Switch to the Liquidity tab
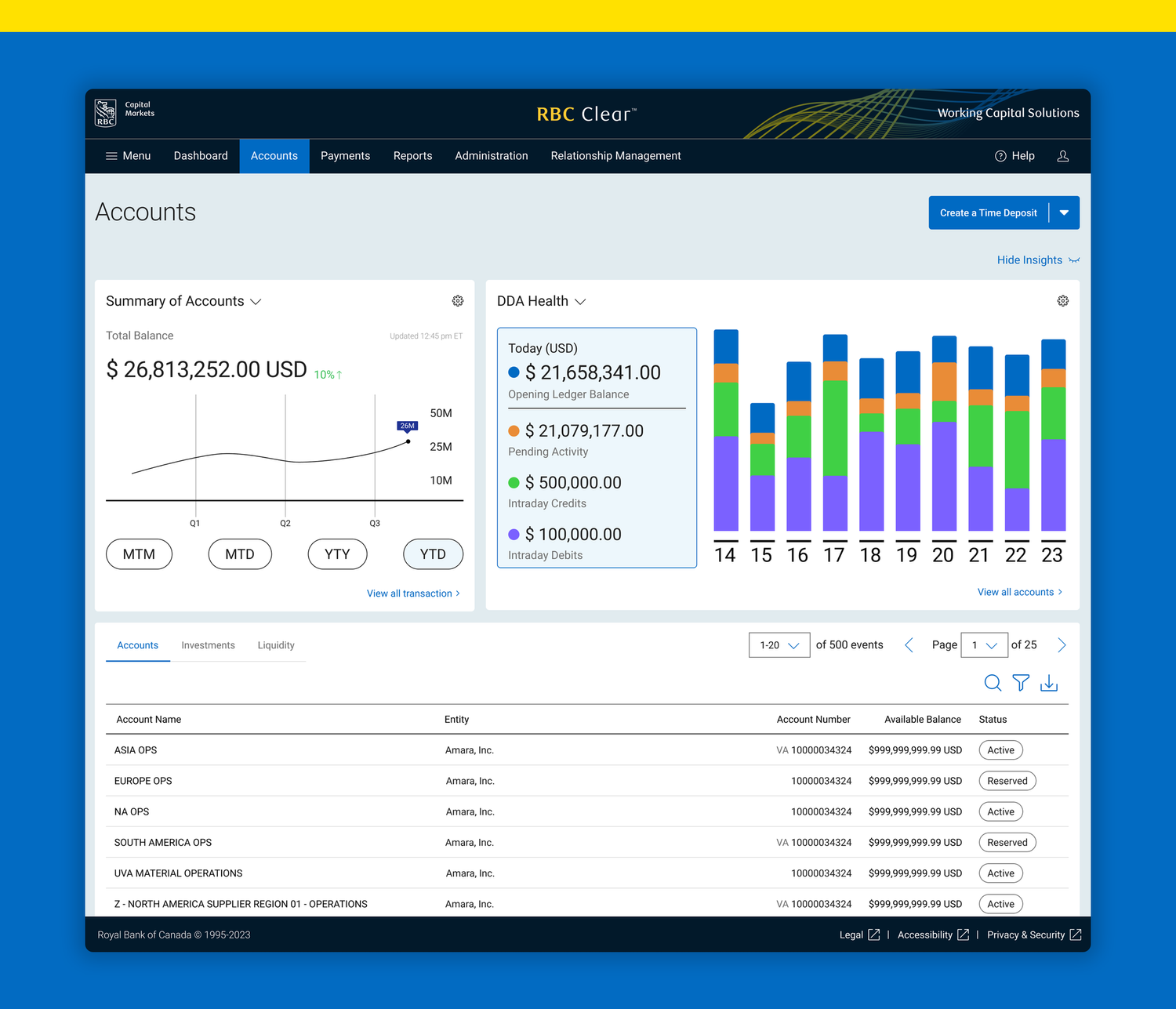The width and height of the screenshot is (1176, 1009). pyautogui.click(x=276, y=645)
